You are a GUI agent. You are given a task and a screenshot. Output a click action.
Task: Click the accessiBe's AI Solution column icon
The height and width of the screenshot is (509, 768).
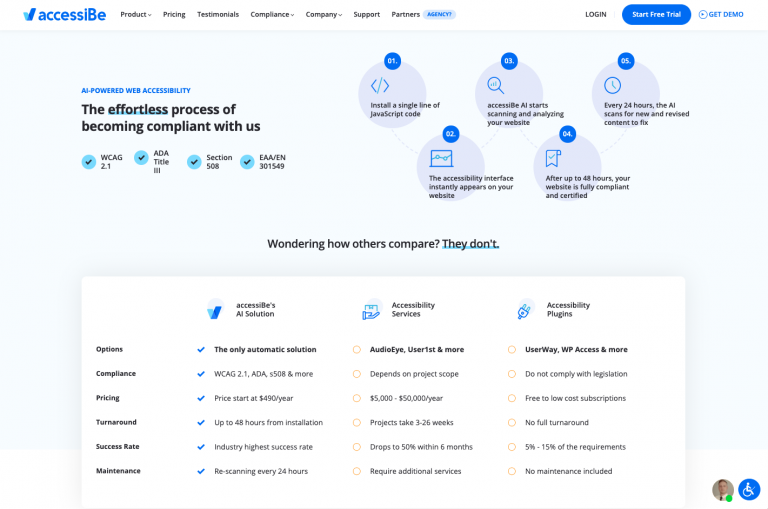(215, 310)
